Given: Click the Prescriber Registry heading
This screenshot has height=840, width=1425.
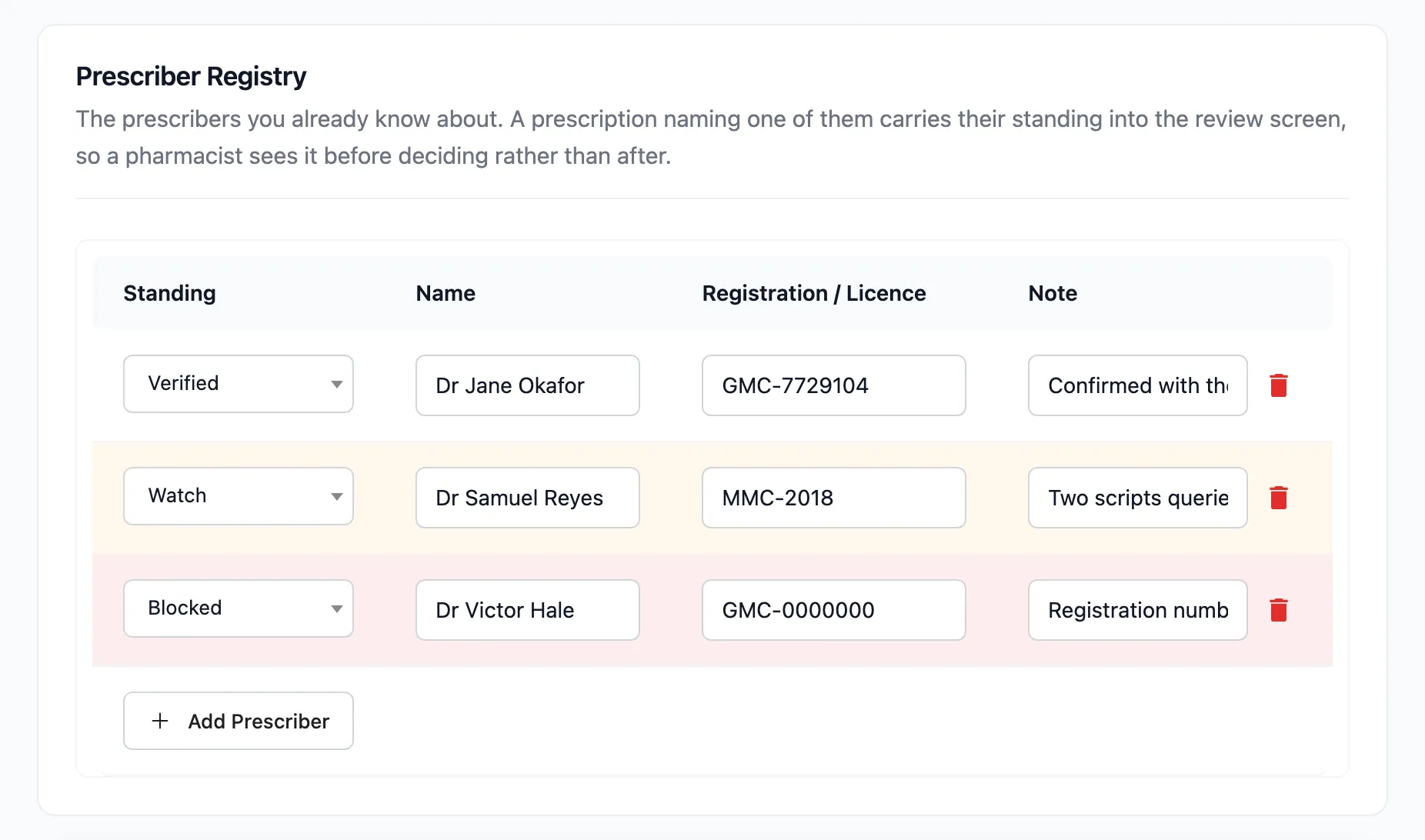Looking at the screenshot, I should pyautogui.click(x=191, y=76).
